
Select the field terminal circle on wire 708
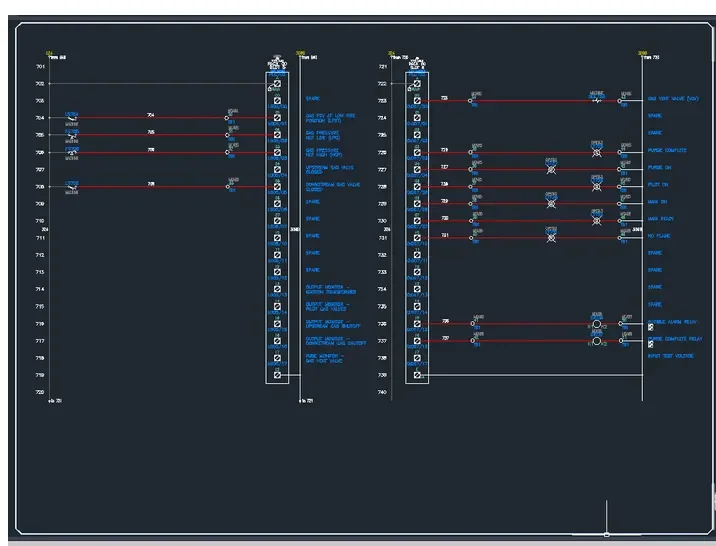(227, 187)
